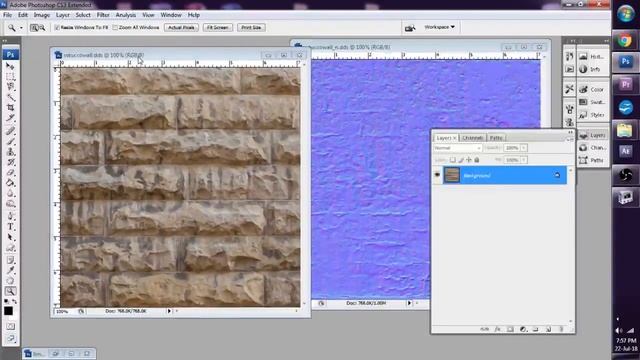Select the Move tool
Viewport: 640px width, 360px height.
(x=10, y=66)
